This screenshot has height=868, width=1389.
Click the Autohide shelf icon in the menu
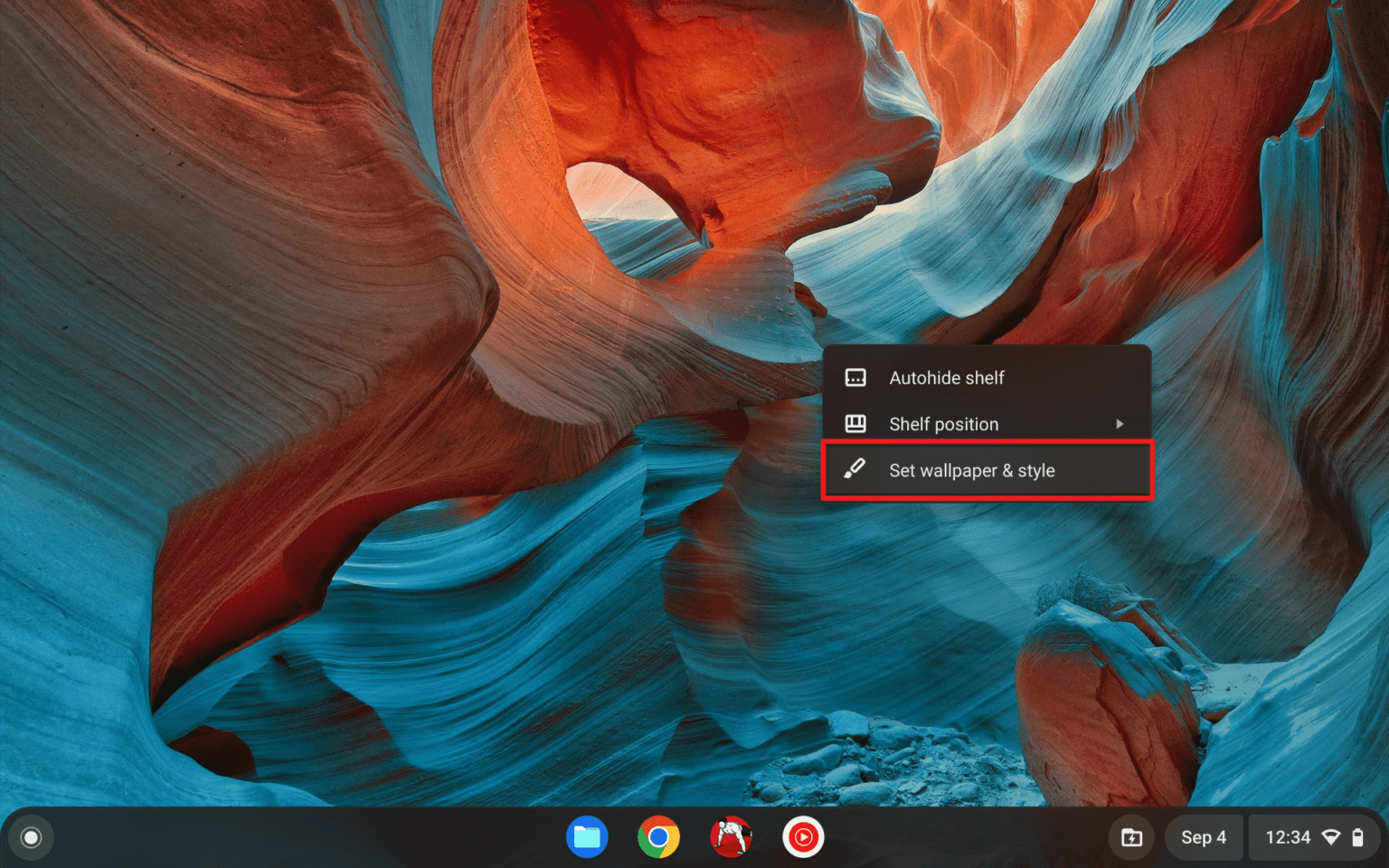855,378
